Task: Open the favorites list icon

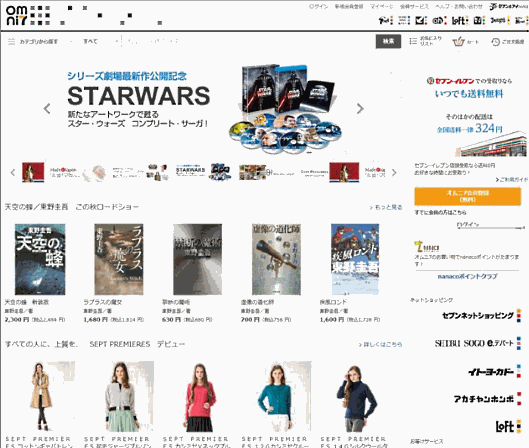Action: point(413,41)
